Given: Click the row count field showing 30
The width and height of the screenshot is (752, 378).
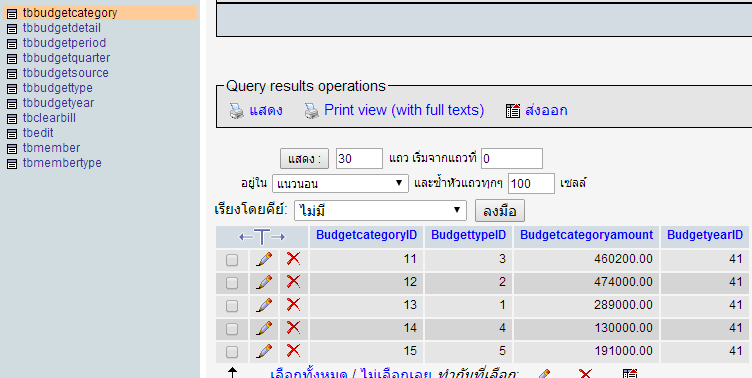Looking at the screenshot, I should pos(359,159).
